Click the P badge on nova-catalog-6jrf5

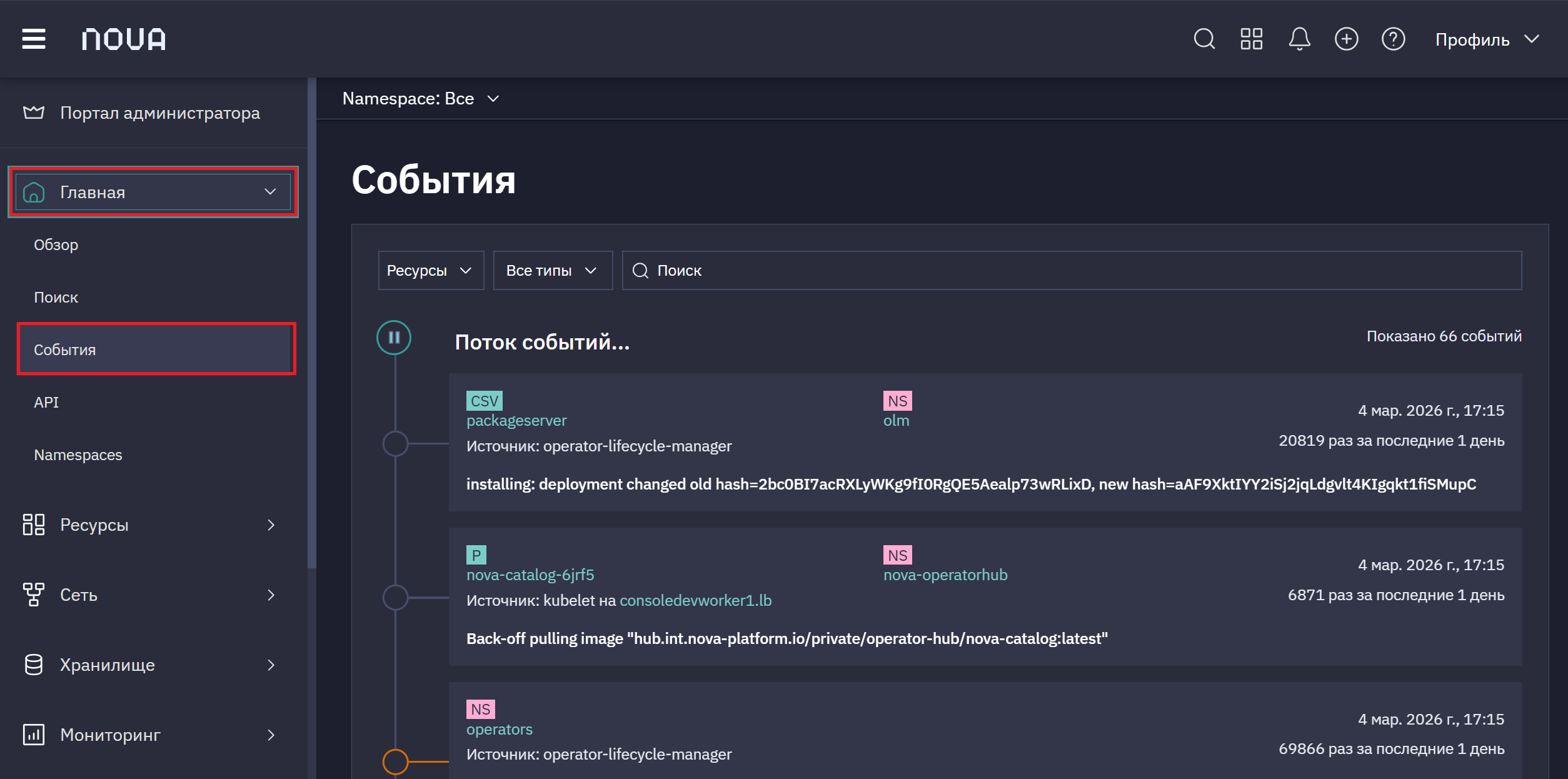(476, 555)
